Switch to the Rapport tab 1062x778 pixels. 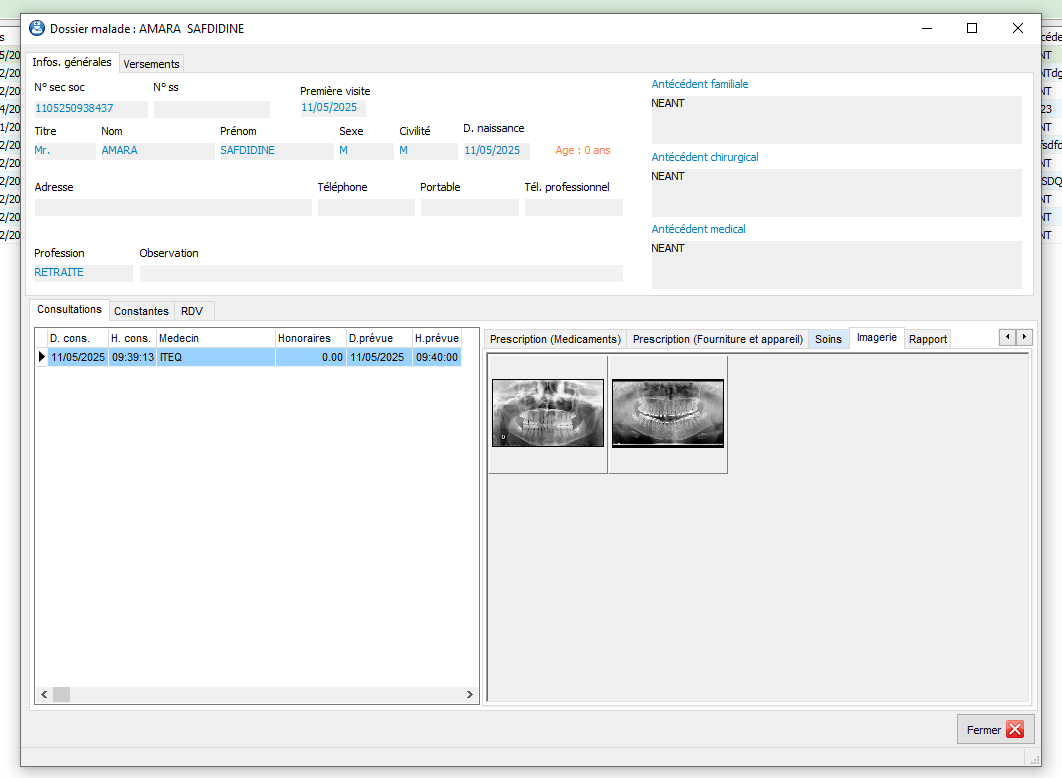[927, 339]
